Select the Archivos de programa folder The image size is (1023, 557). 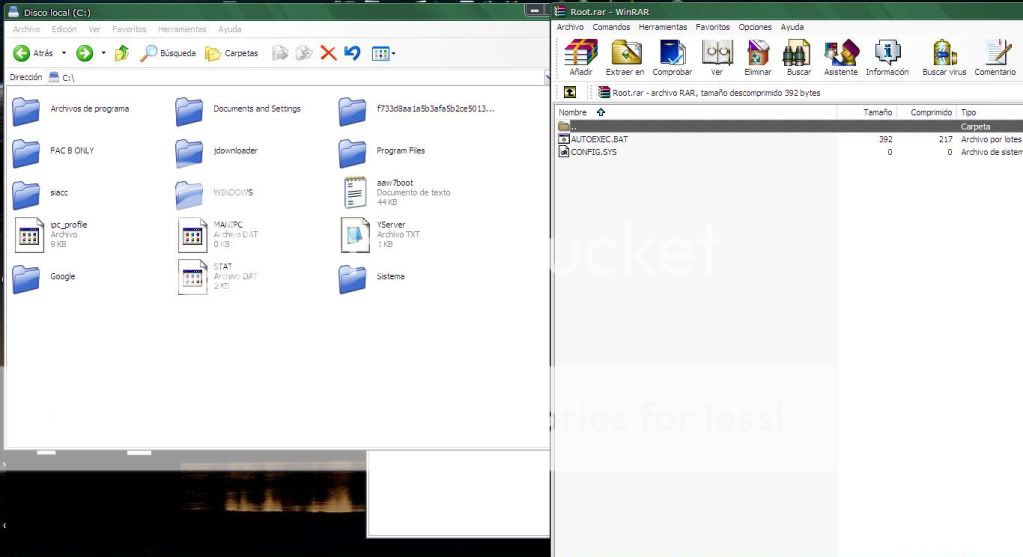click(x=71, y=110)
